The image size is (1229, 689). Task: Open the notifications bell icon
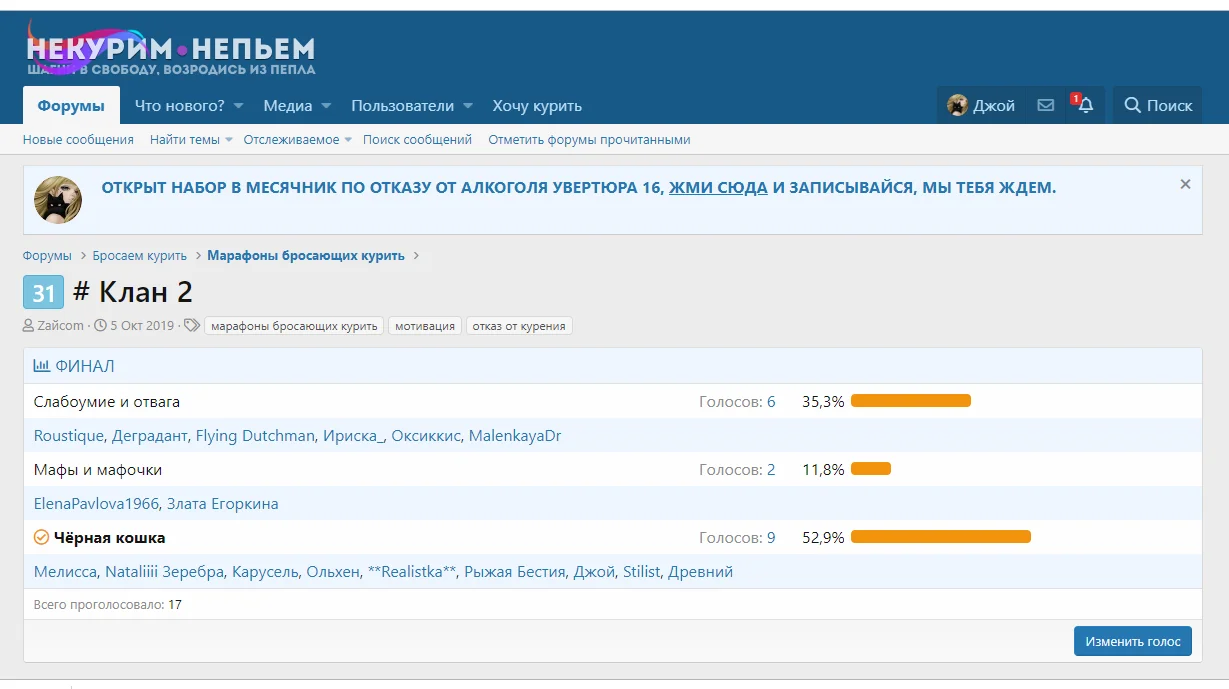tap(1085, 105)
